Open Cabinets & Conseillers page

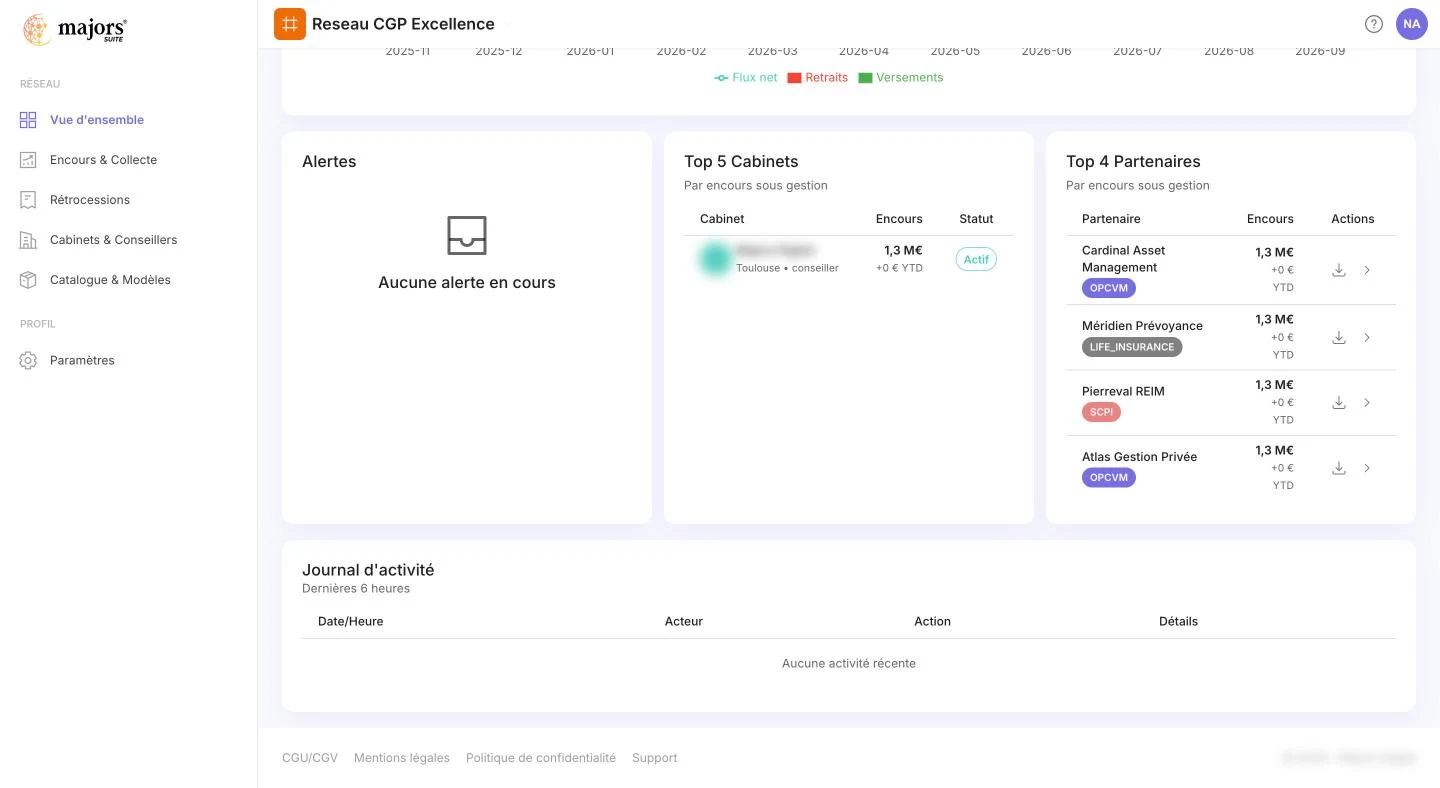pos(113,240)
